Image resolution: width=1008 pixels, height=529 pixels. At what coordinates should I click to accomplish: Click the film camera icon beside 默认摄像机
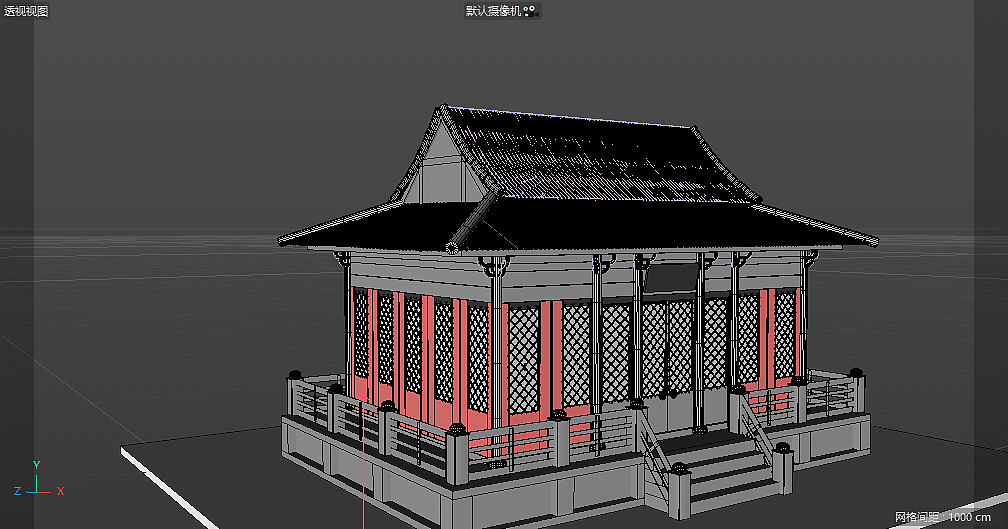(530, 11)
